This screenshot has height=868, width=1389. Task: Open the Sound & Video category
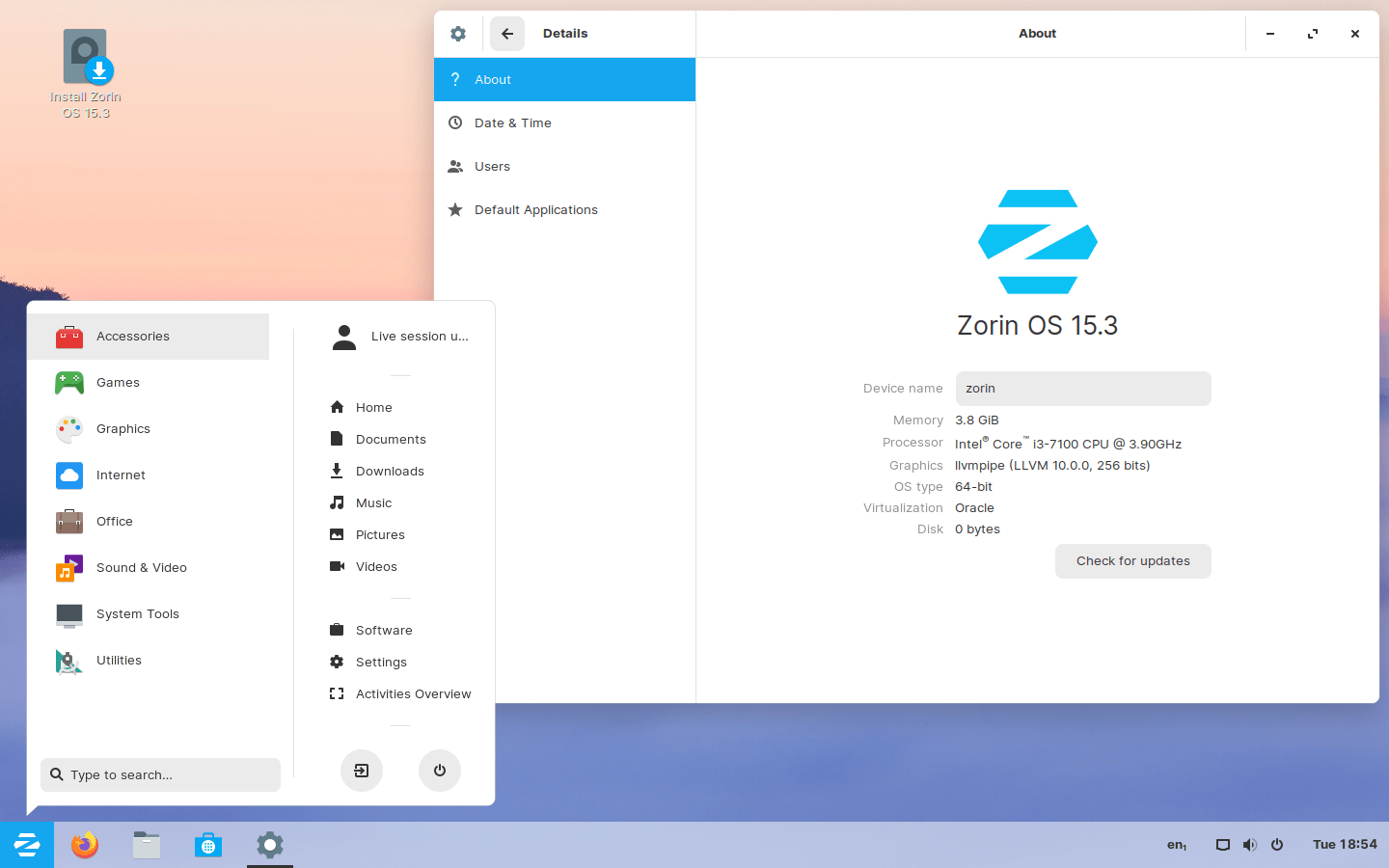(x=148, y=568)
